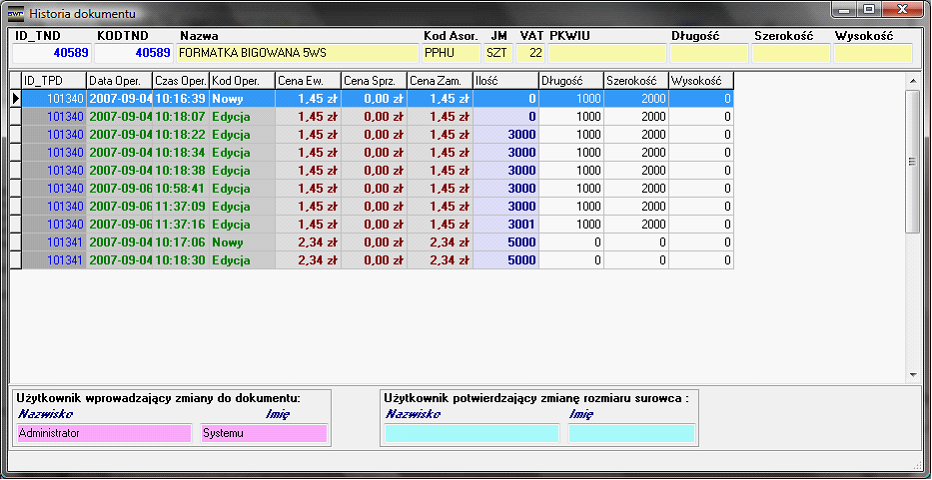Click the vertical scrollbar thumb of the grid
932x480 pixels.
point(912,160)
